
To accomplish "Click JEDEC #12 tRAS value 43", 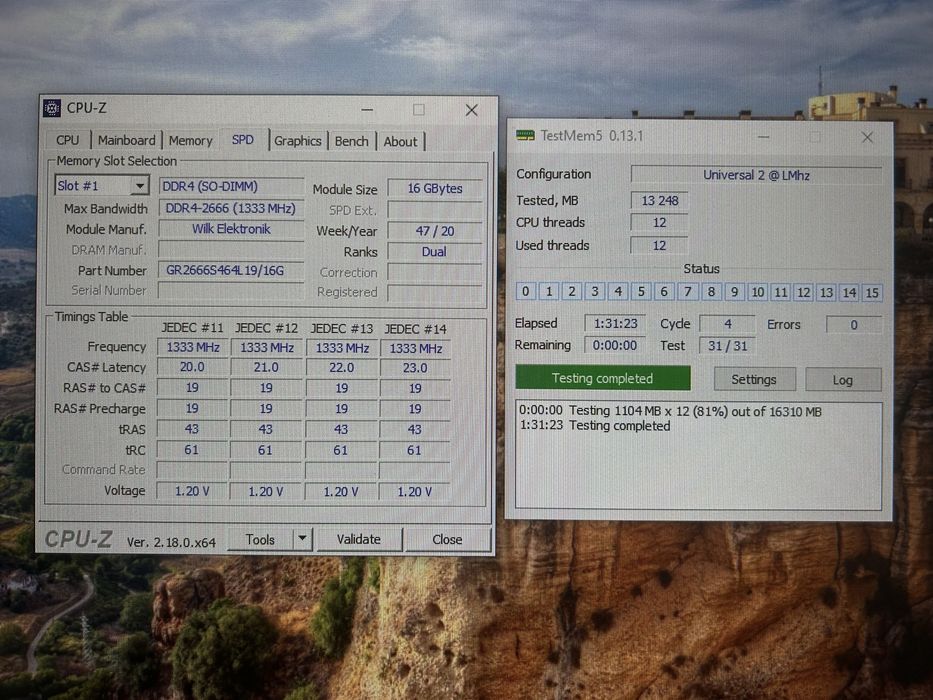I will (266, 429).
